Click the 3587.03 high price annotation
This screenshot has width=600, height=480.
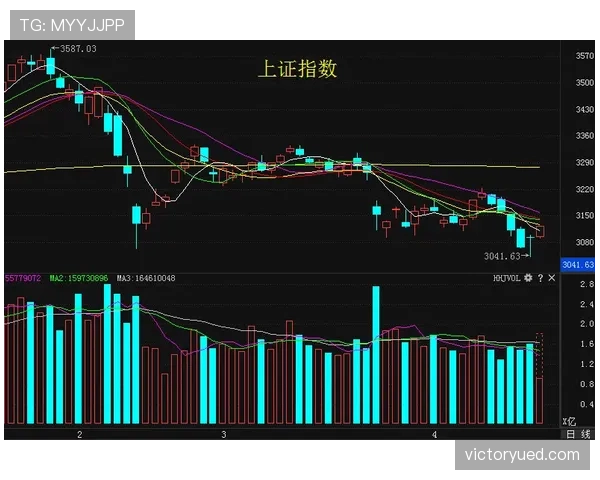coord(78,49)
